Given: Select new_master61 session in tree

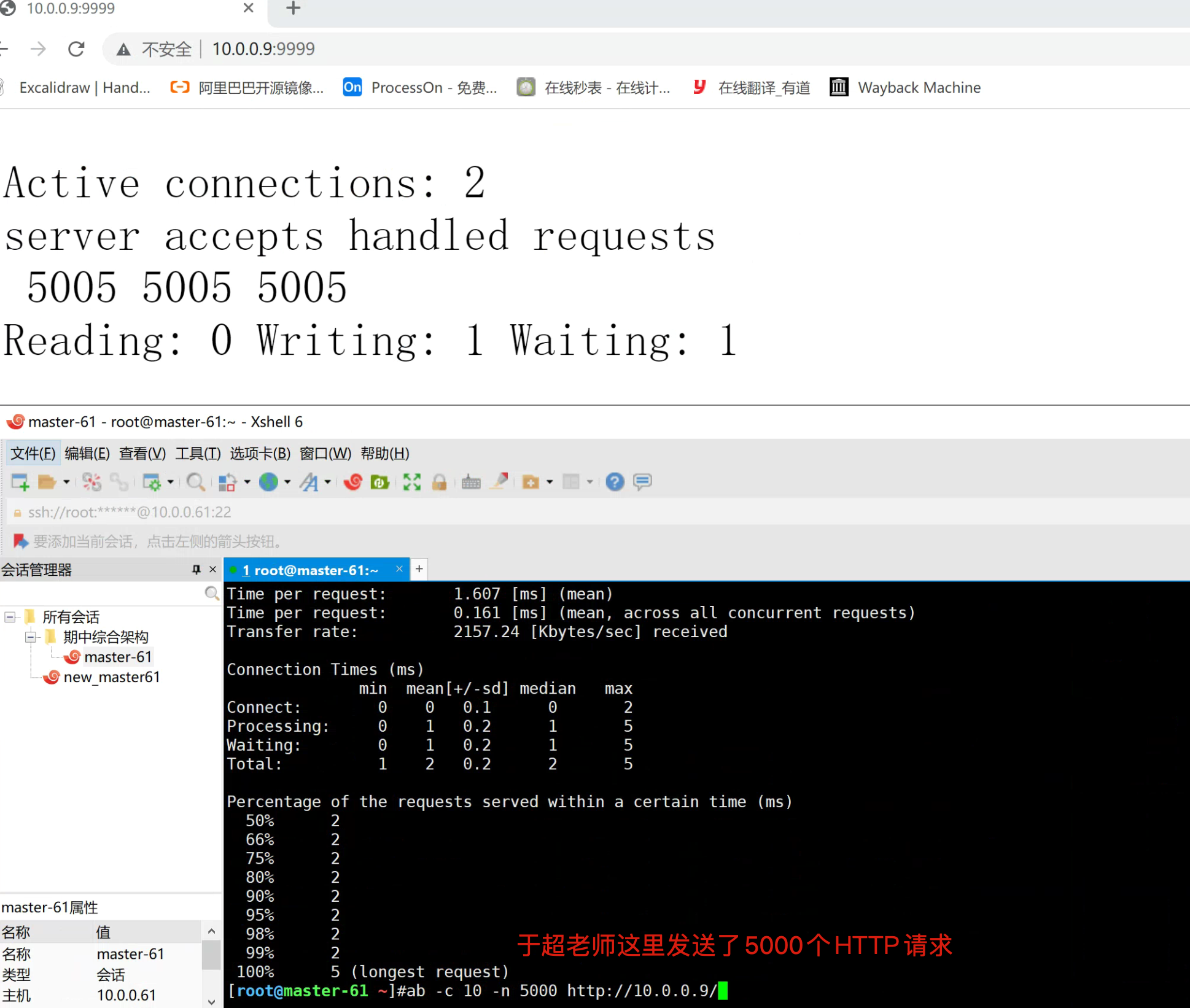Looking at the screenshot, I should pos(111,677).
